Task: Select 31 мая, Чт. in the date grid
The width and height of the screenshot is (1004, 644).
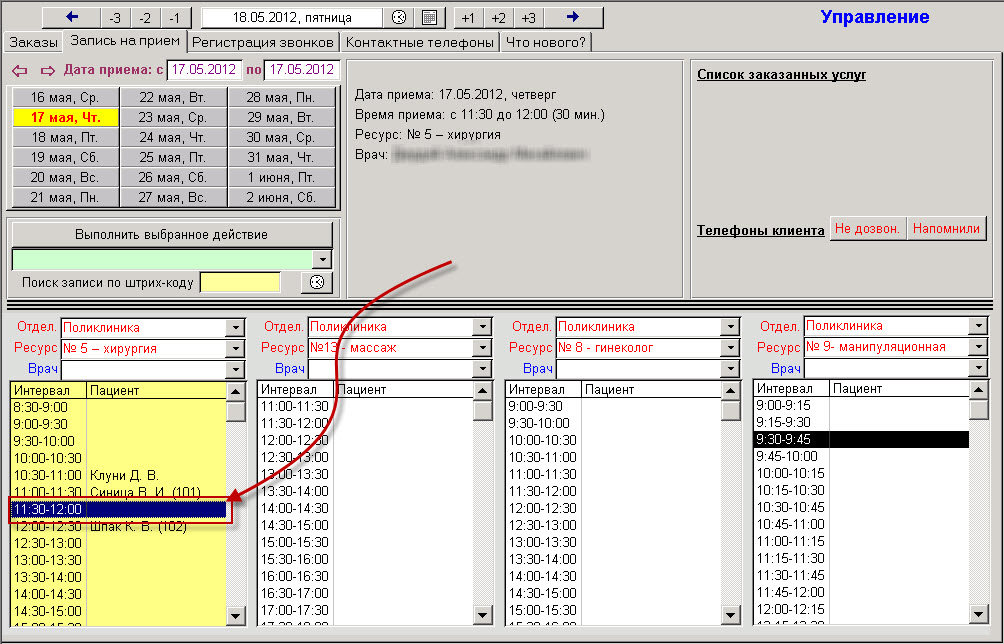Action: point(281,157)
